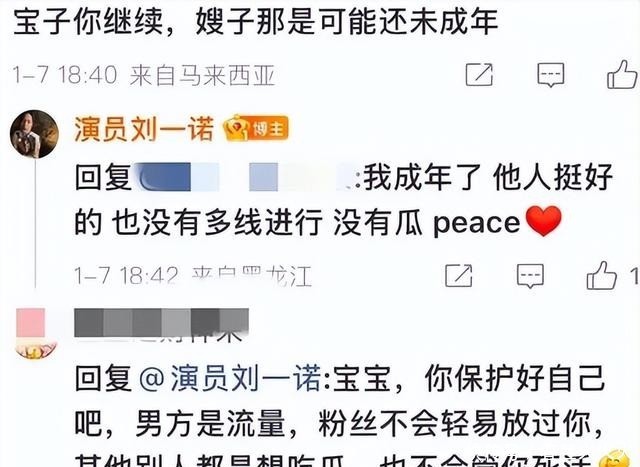Like 演员刘一诺's reply with thumbs-up

(602, 275)
